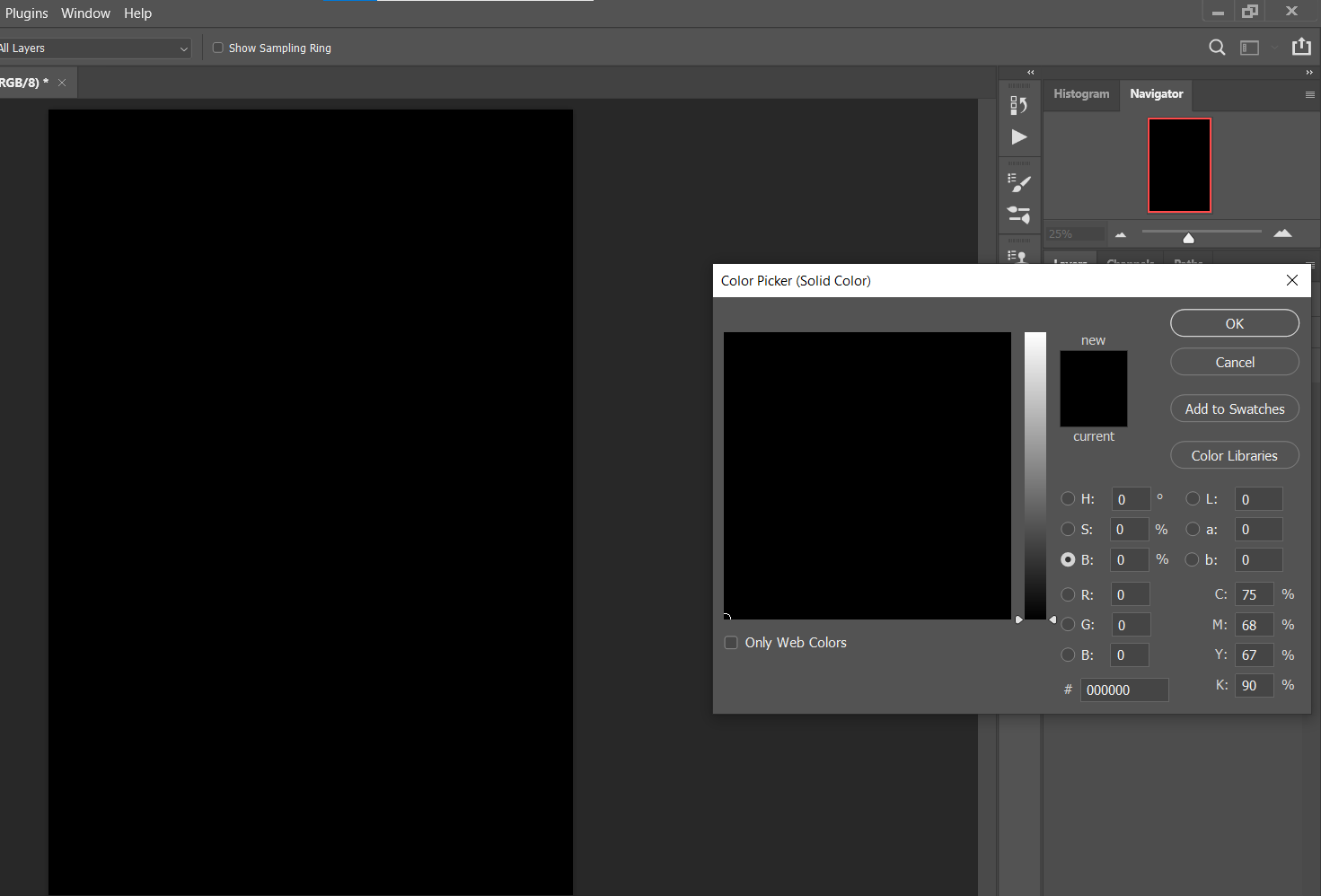The width and height of the screenshot is (1321, 896).
Task: Select the R red radio button
Action: pyautogui.click(x=1068, y=594)
